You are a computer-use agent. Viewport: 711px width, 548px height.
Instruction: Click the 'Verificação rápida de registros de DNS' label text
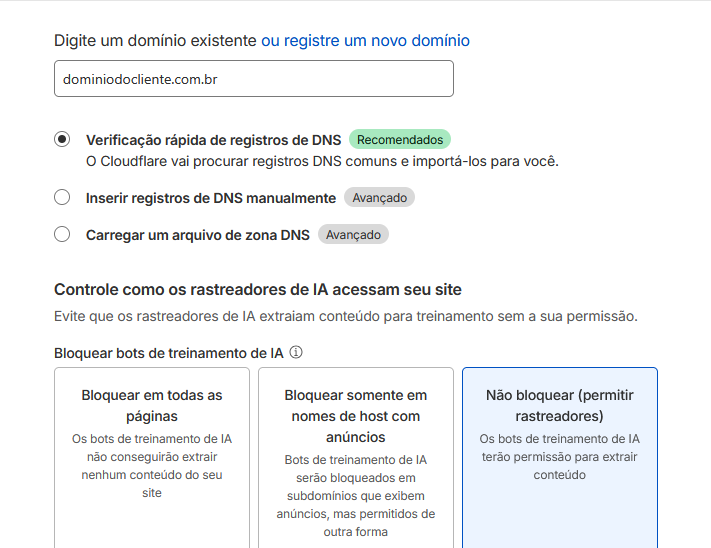(x=213, y=140)
